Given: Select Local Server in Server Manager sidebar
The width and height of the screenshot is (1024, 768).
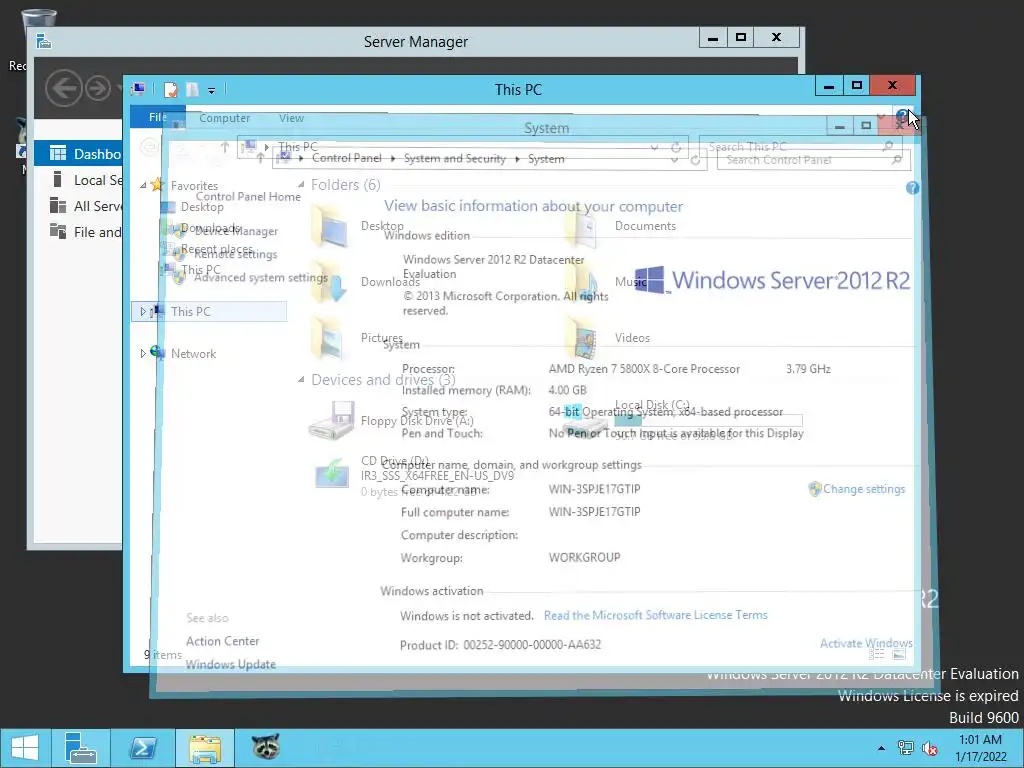Looking at the screenshot, I should pos(86,180).
